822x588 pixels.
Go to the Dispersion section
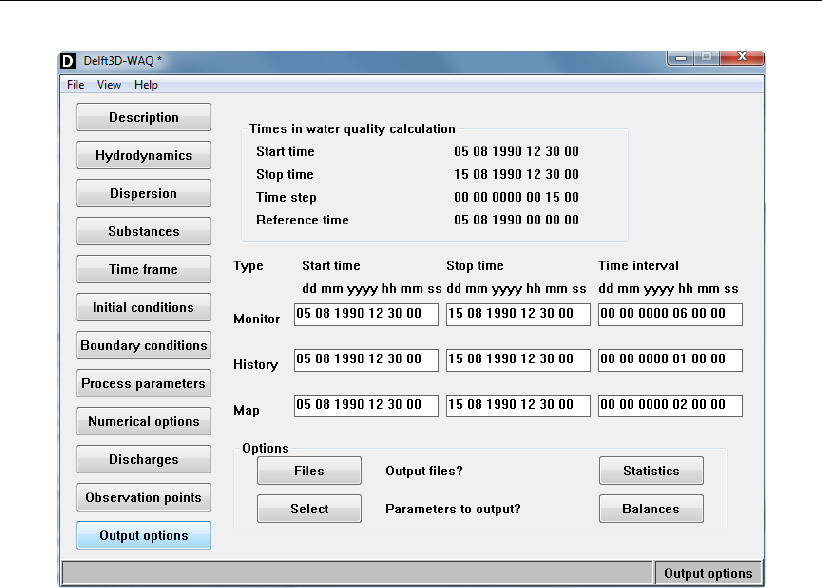click(x=144, y=193)
